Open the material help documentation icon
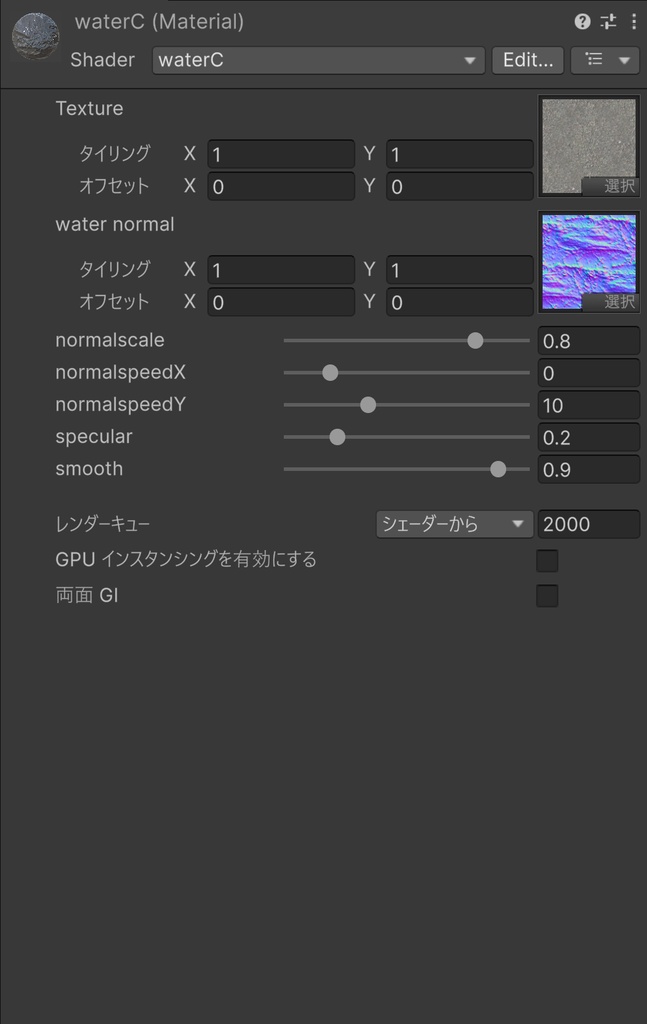 (x=583, y=21)
